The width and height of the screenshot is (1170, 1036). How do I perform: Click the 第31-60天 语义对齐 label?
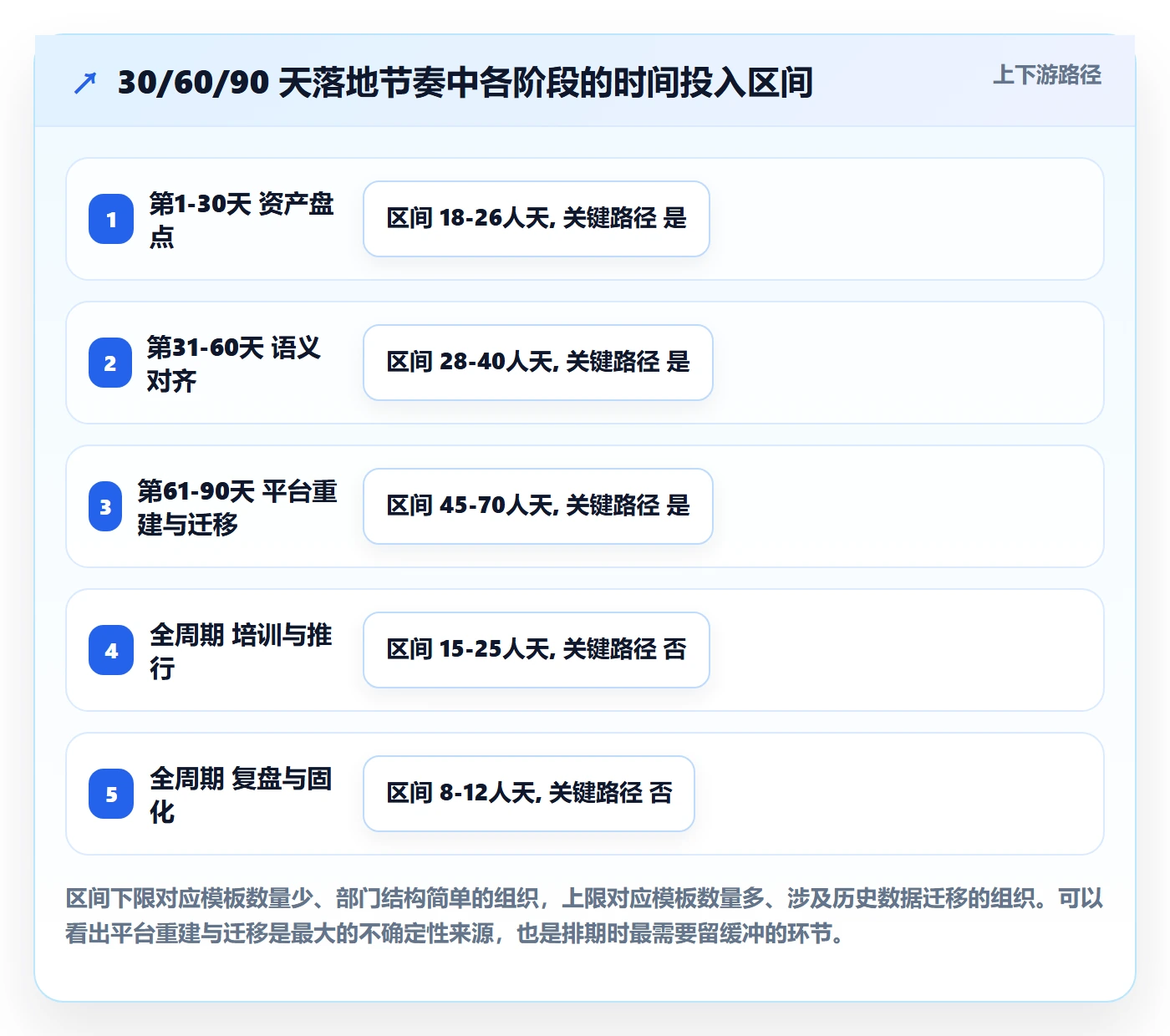(234, 363)
